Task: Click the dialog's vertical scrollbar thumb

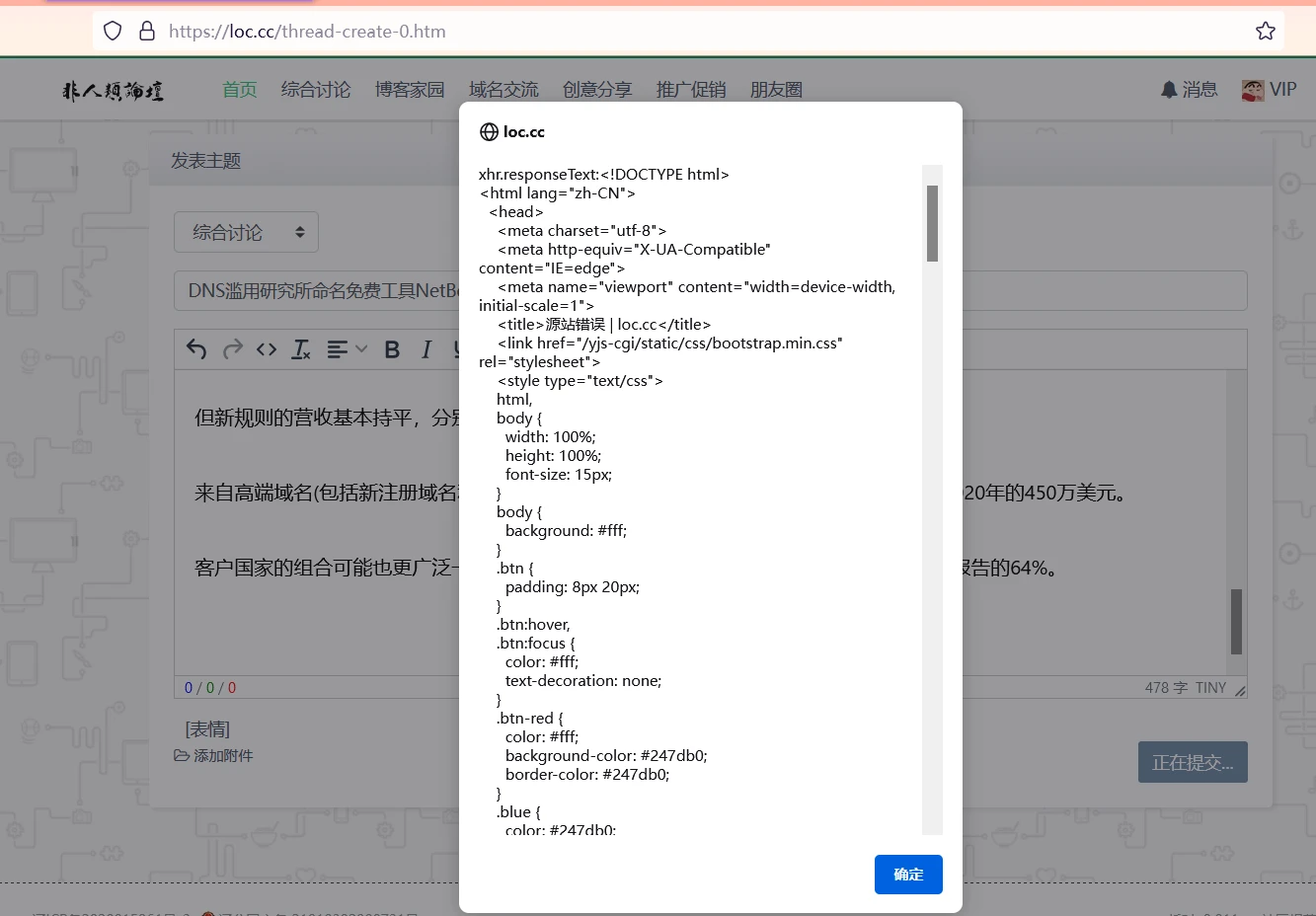Action: (x=932, y=223)
